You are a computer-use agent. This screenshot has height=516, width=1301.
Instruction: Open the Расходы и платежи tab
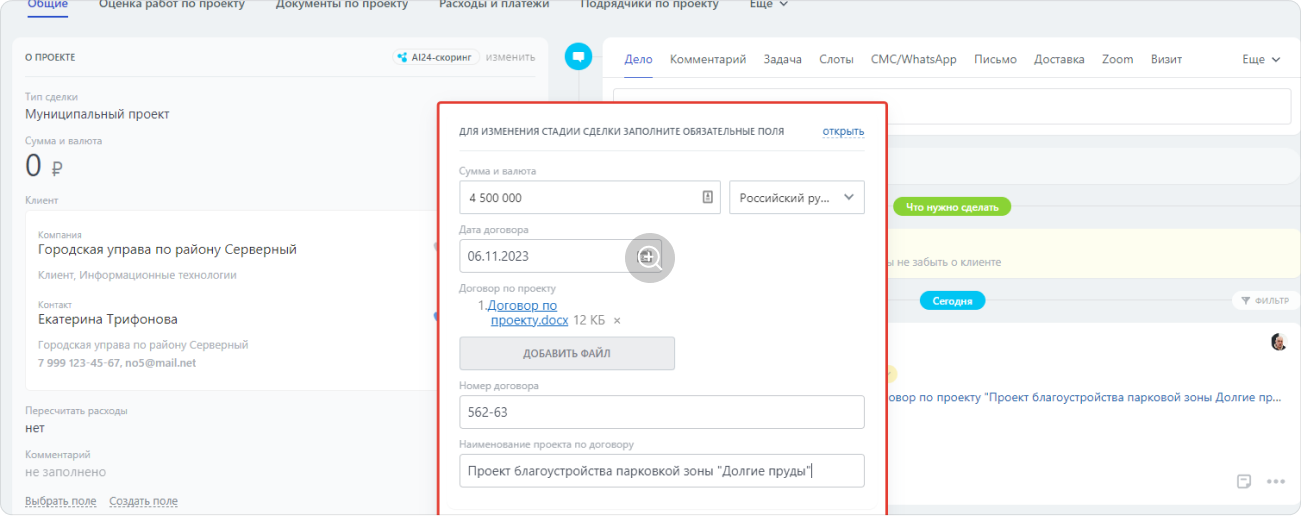pos(494,4)
